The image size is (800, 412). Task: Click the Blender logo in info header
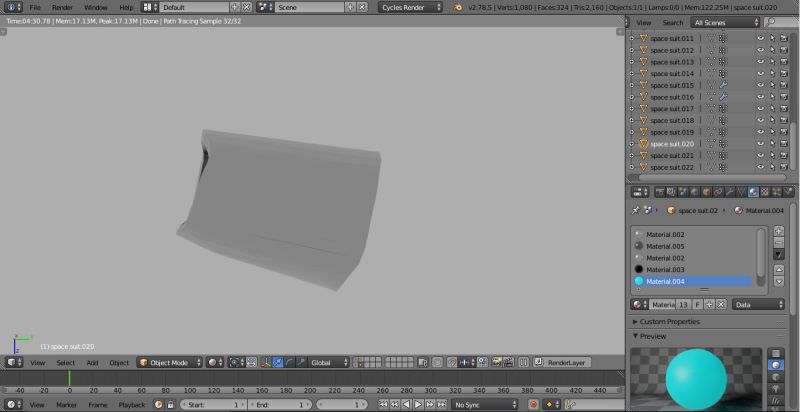pyautogui.click(x=458, y=7)
